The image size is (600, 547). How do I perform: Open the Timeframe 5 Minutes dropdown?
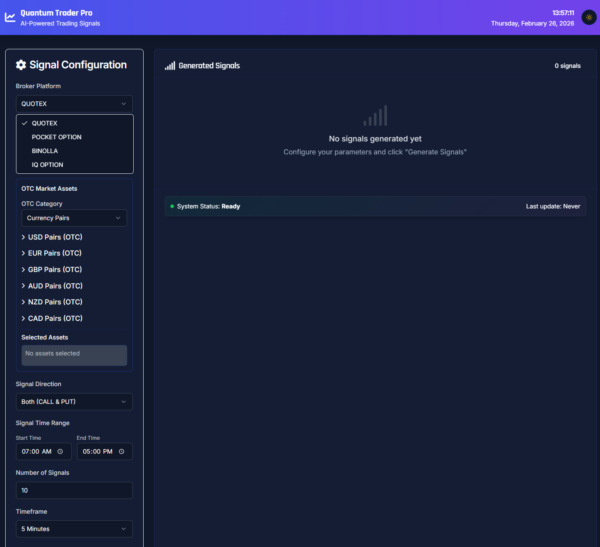(x=74, y=529)
